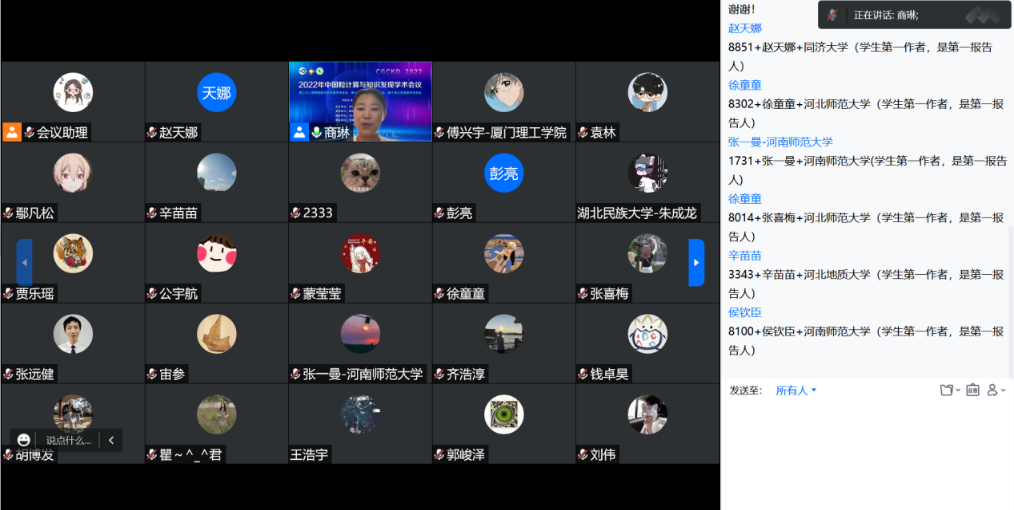Open the emoji picker in floating chat bar
The image size is (1014, 510).
24,440
